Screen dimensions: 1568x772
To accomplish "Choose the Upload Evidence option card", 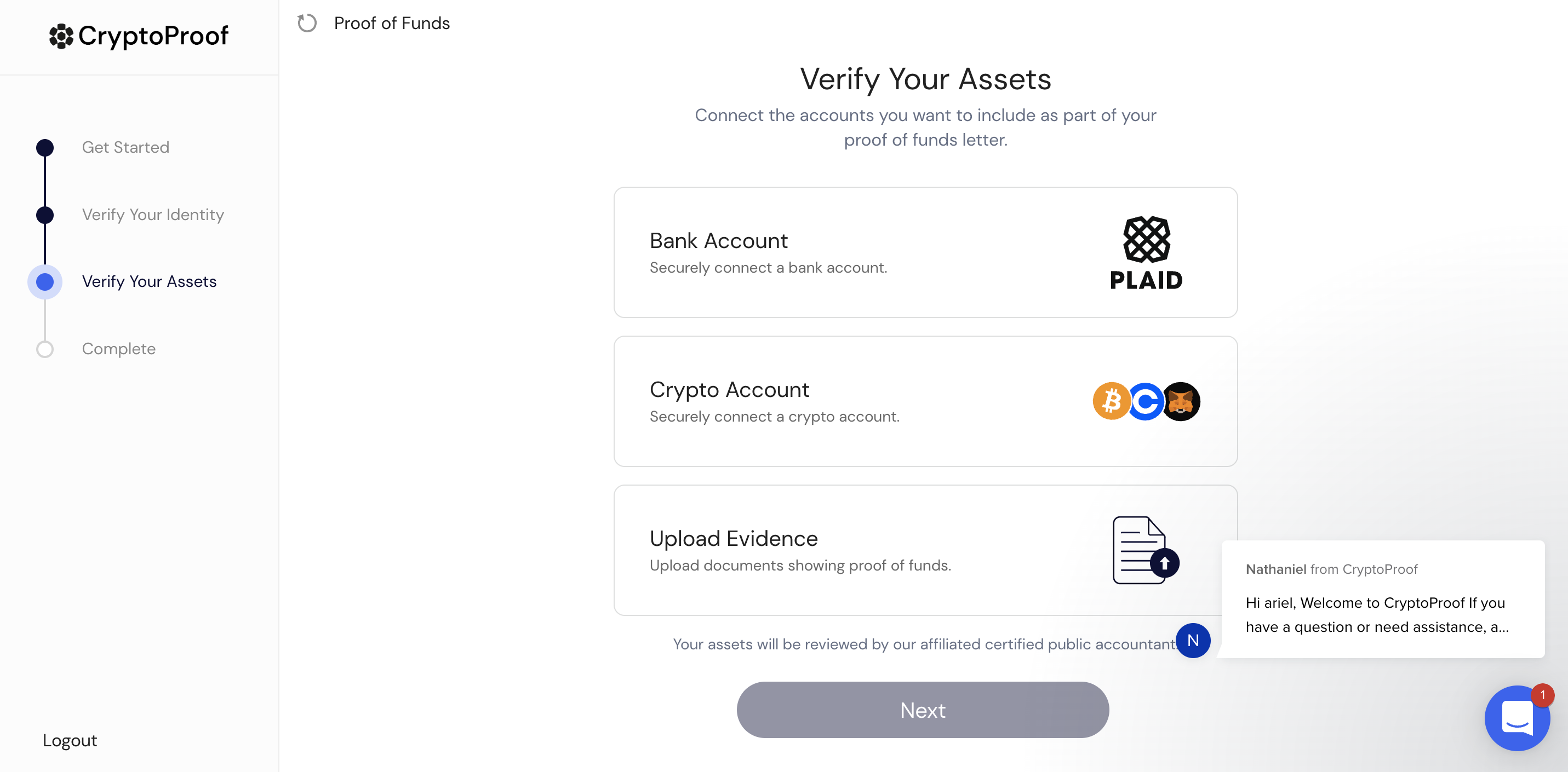I will tap(852, 551).
